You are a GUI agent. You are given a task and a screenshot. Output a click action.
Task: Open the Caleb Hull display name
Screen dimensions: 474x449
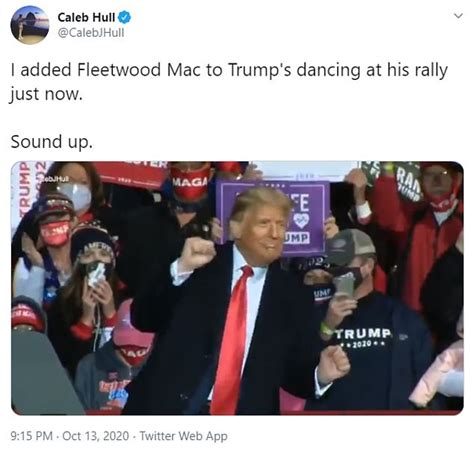86,17
